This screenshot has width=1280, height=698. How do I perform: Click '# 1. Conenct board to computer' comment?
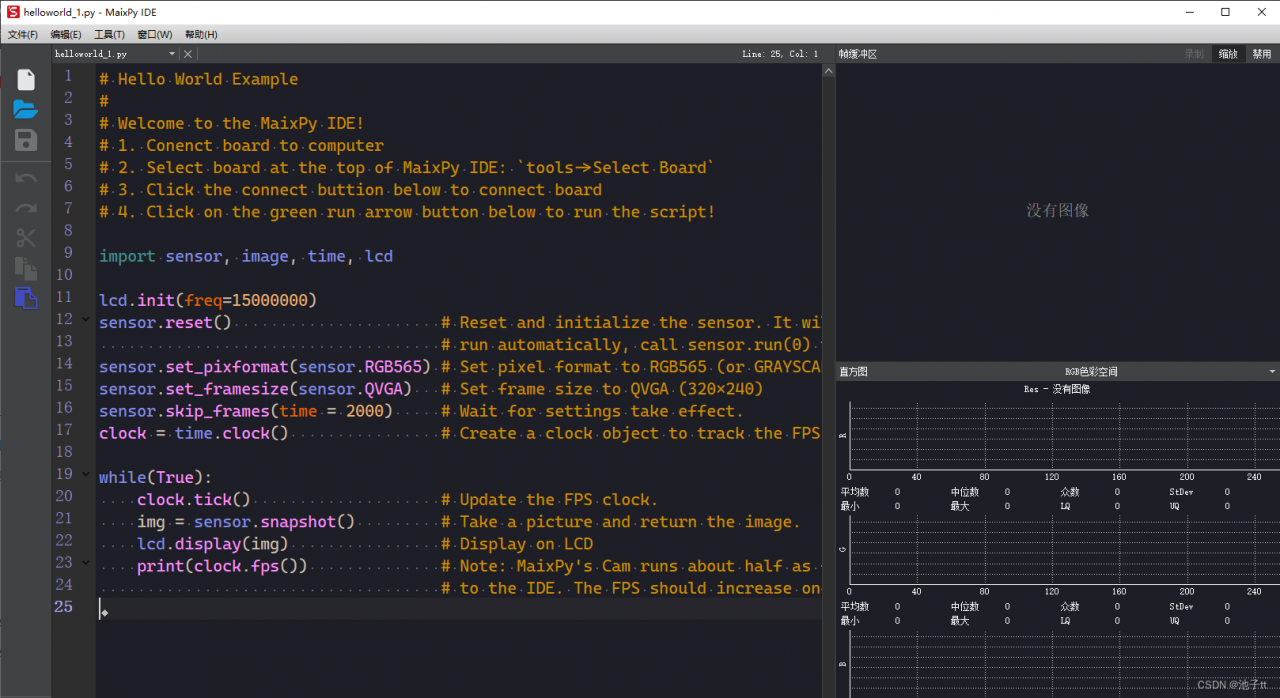tap(241, 145)
